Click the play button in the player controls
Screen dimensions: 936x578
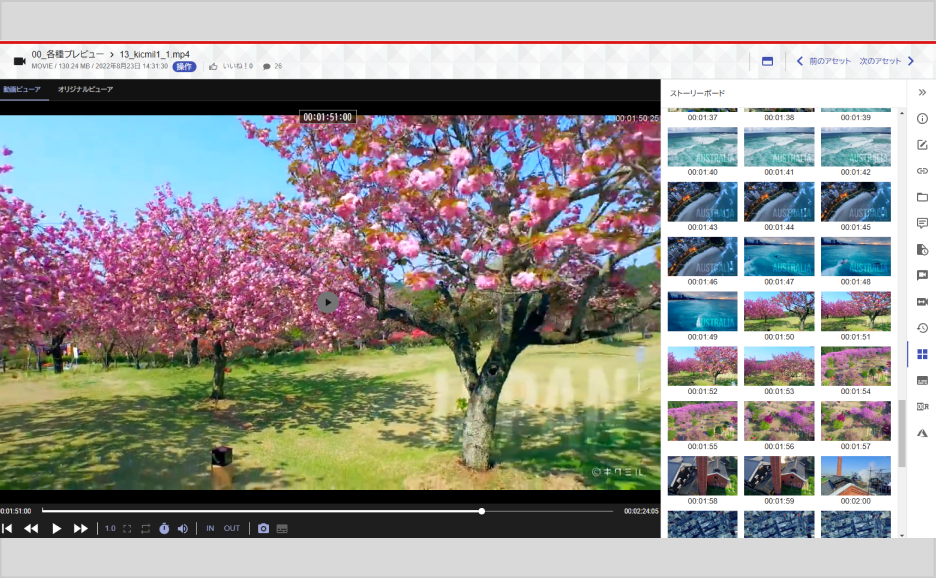tap(57, 528)
